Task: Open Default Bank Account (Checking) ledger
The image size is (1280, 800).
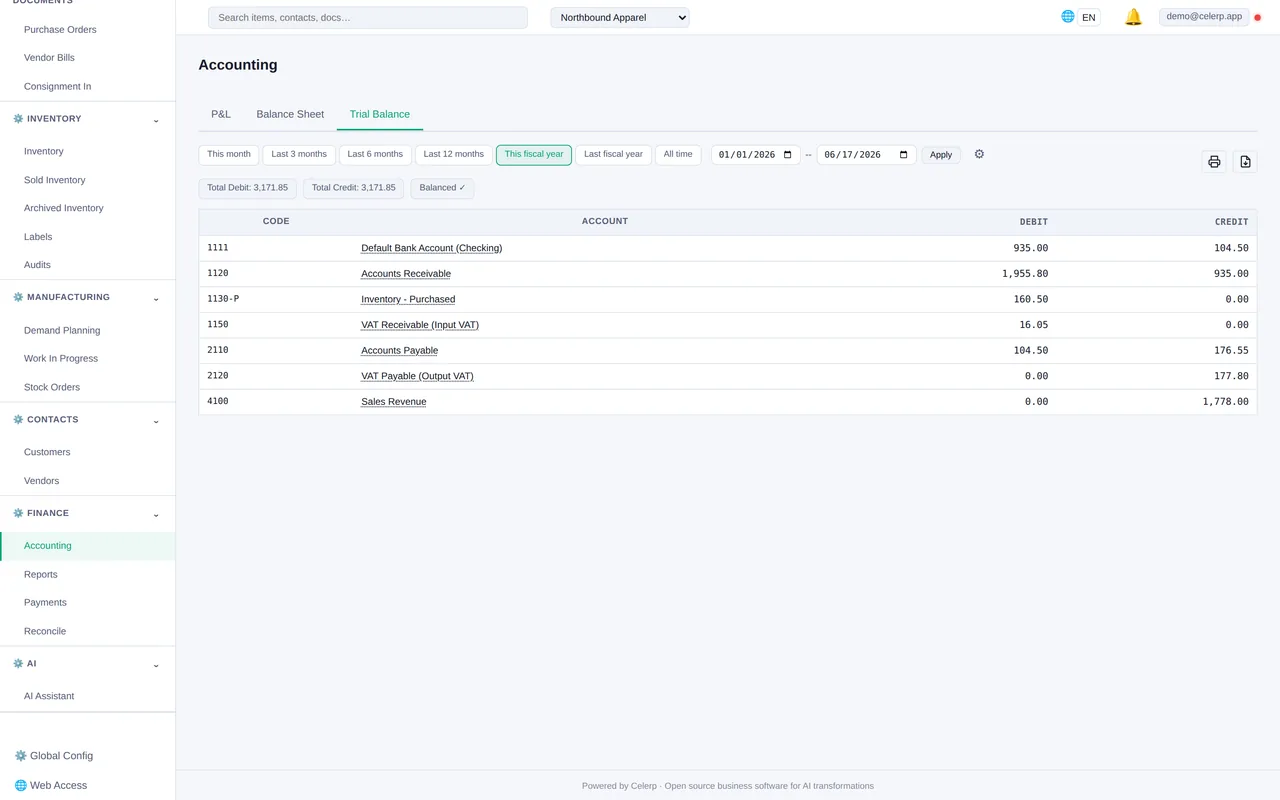Action: tap(431, 248)
